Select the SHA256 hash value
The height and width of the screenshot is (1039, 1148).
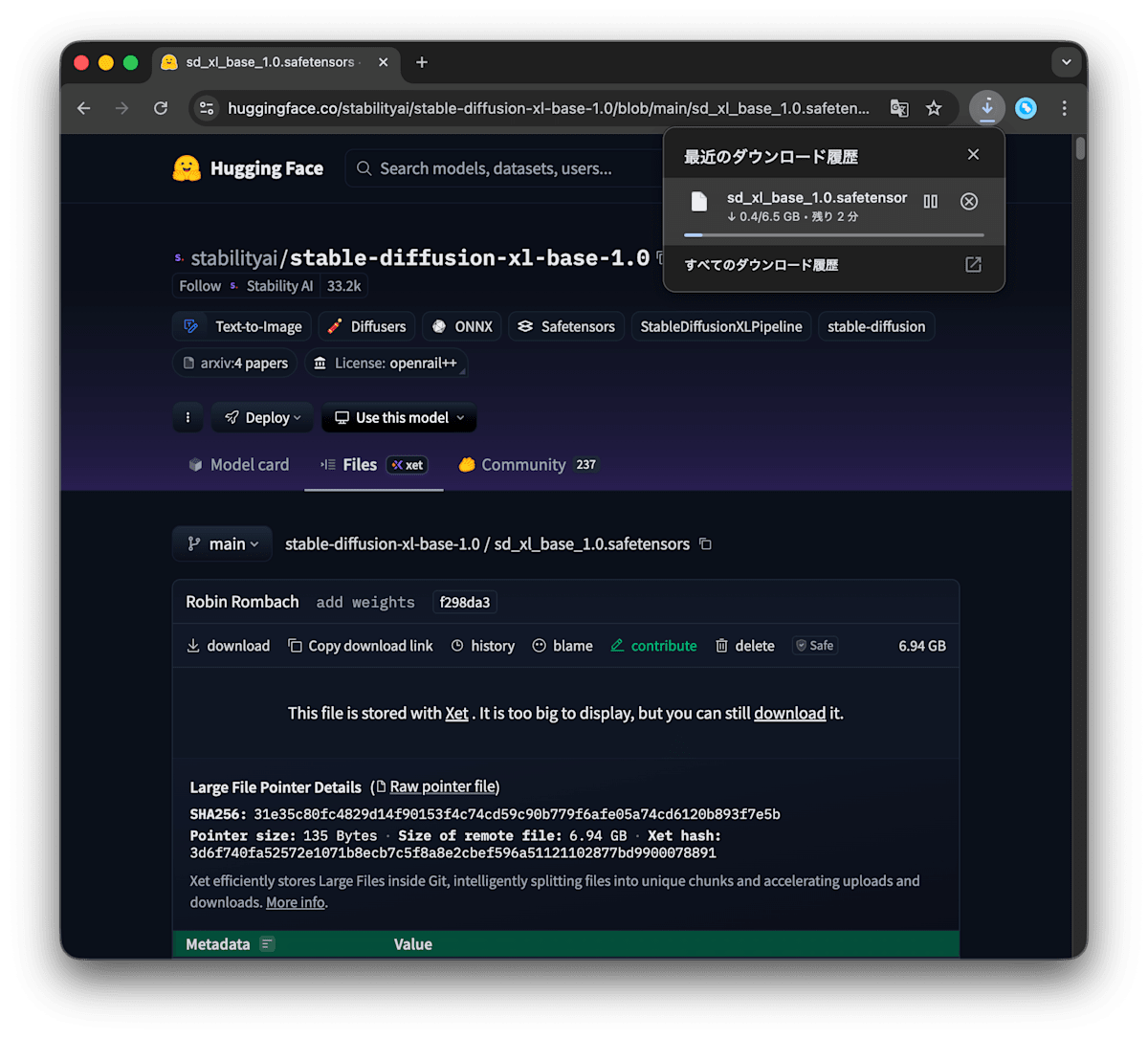point(517,814)
